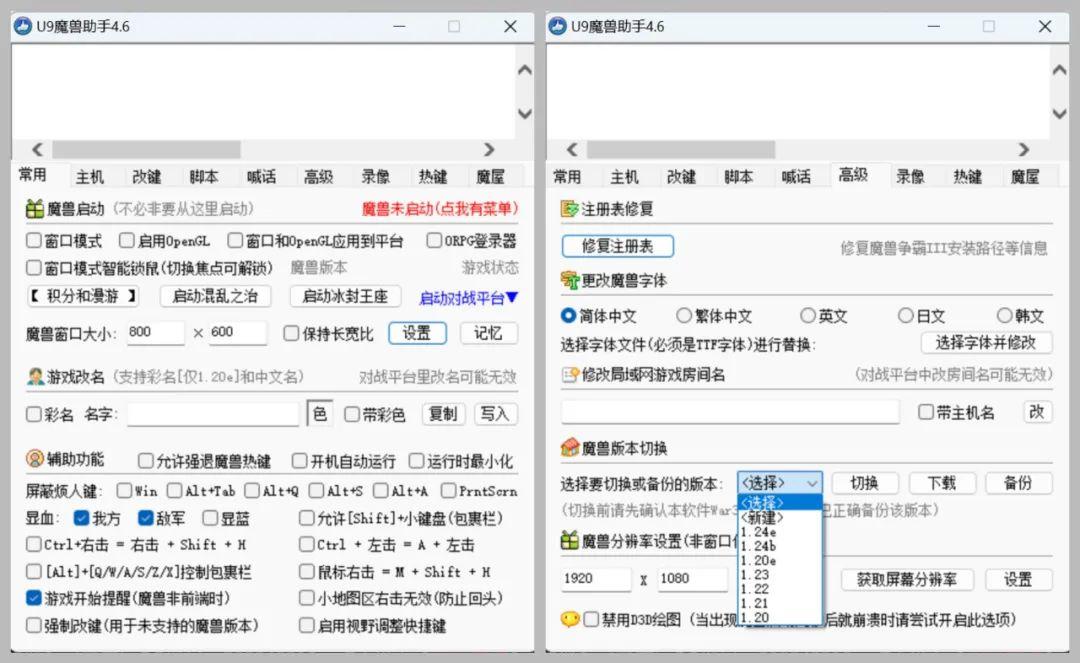Screen dimensions: 1080x663
Task: Click the 修改局域网游戏房间名 section icon
Action: (570, 375)
